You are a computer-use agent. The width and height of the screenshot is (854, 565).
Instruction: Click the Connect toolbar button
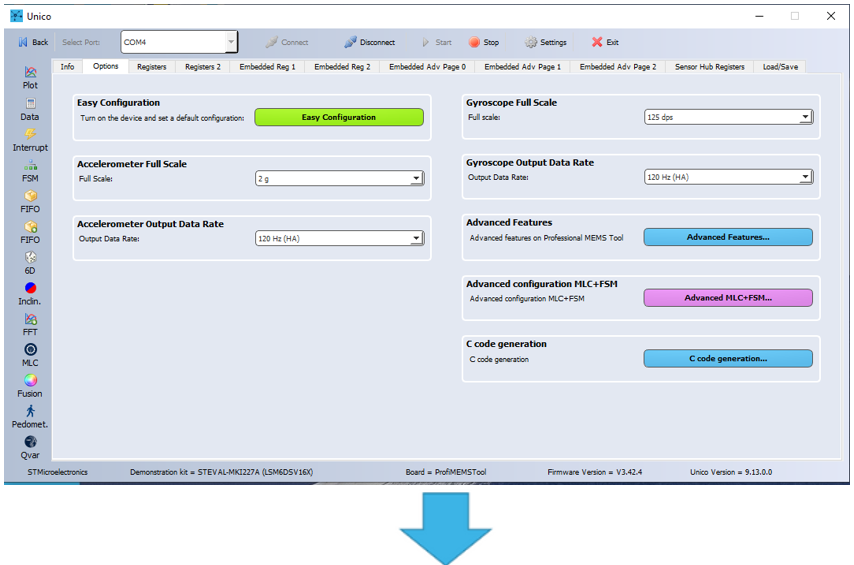click(287, 42)
